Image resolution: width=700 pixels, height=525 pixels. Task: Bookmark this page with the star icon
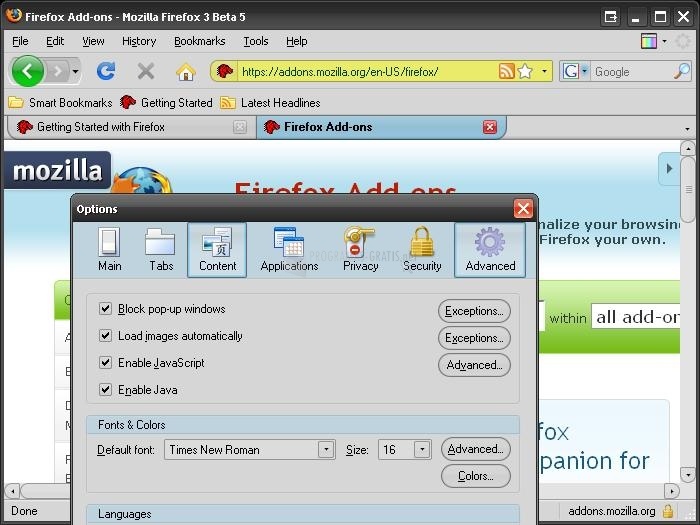click(x=525, y=71)
